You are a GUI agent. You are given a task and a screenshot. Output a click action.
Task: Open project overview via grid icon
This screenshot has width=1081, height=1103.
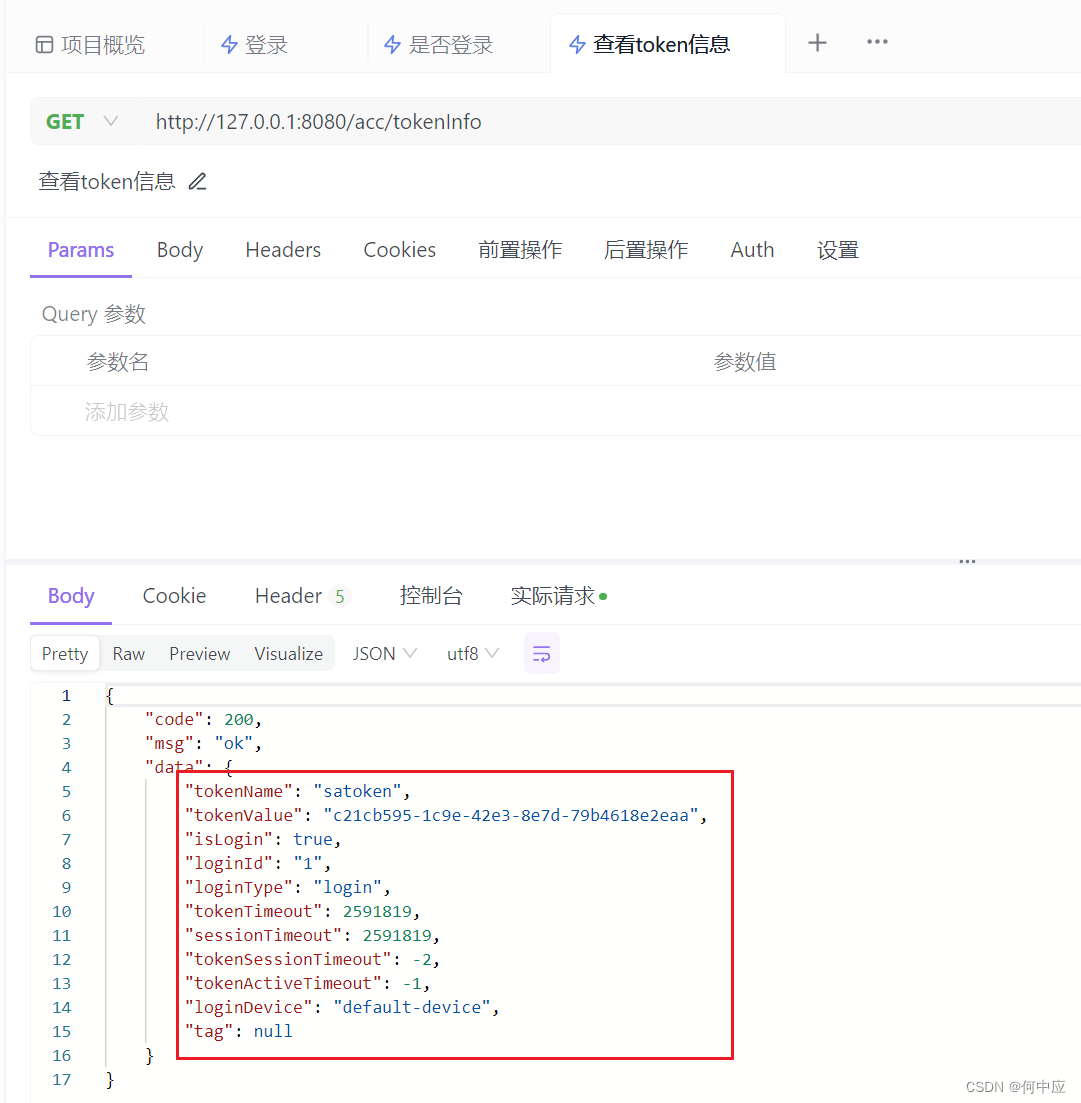point(43,43)
